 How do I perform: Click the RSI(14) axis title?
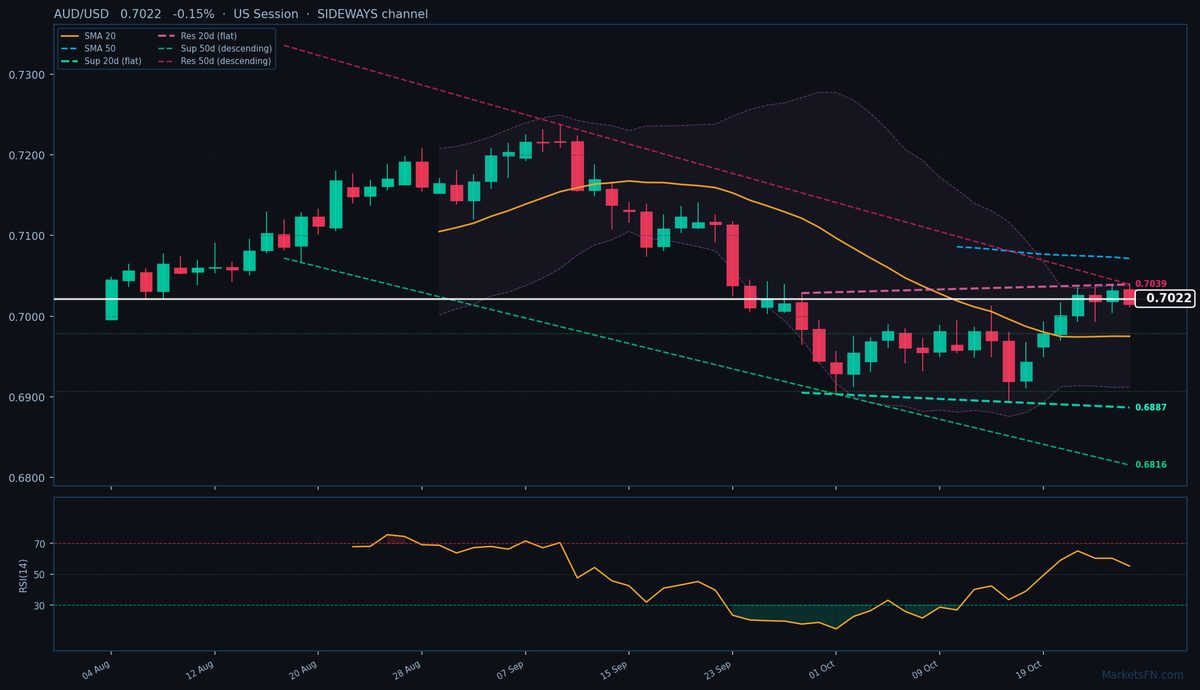[x=22, y=574]
